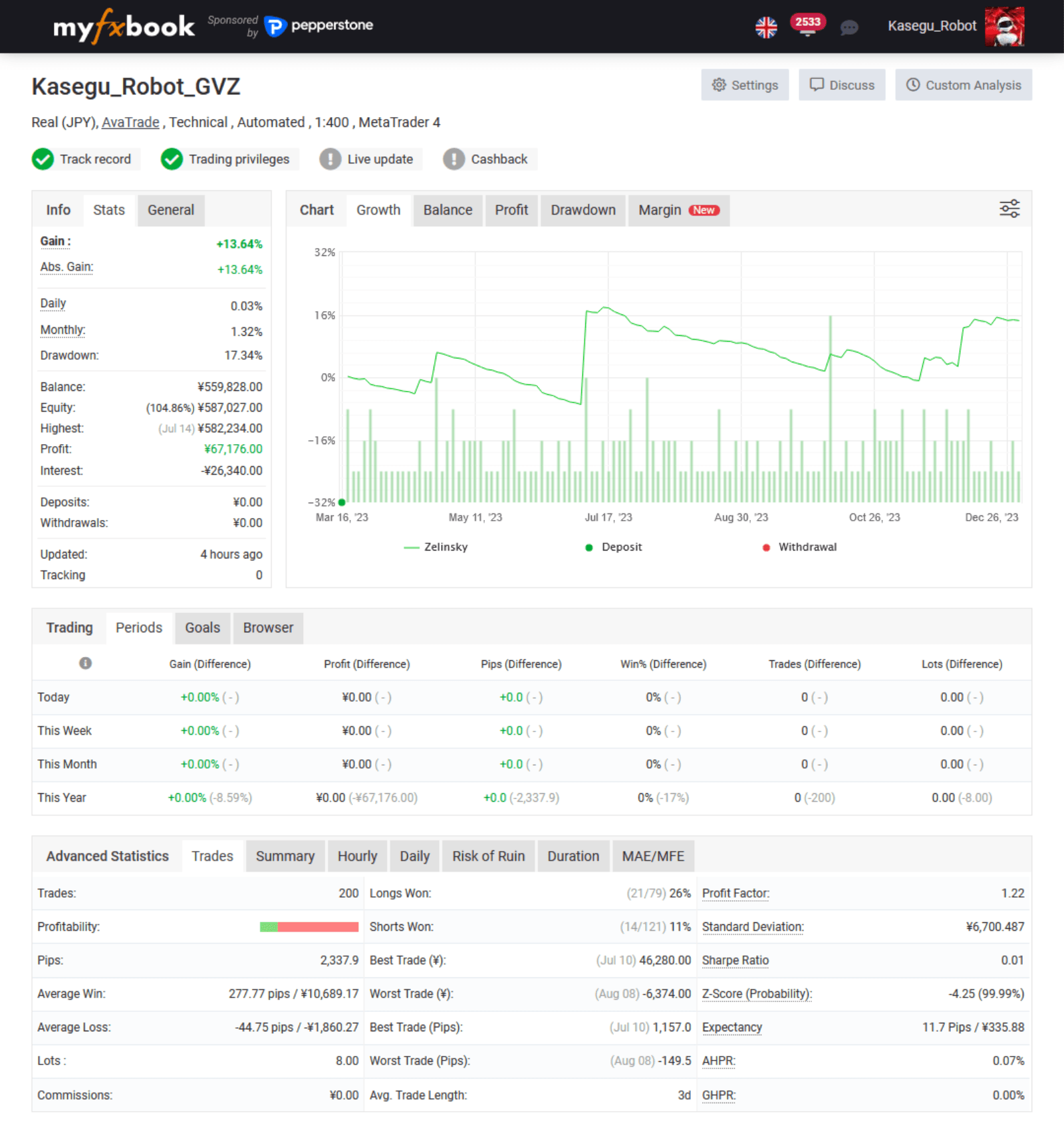Click the Sharpe Ratio label
This screenshot has height=1127, width=1064.
click(735, 961)
